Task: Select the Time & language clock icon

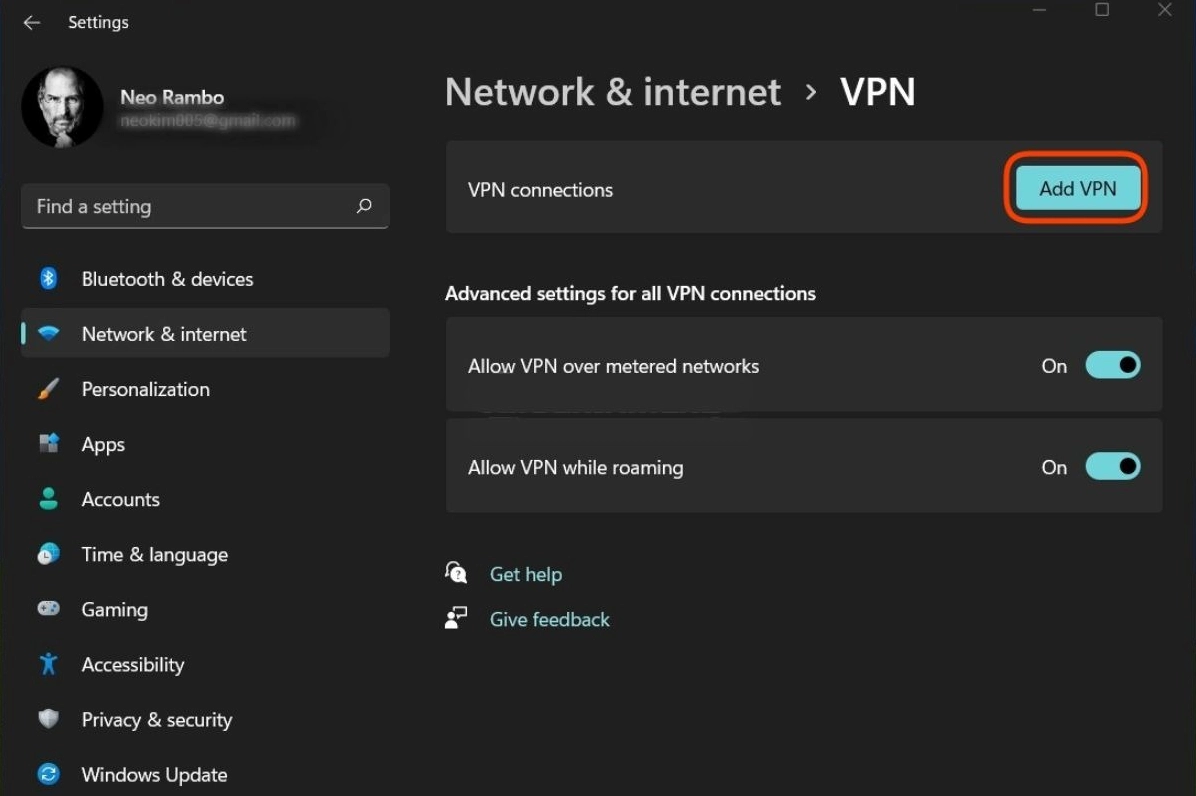Action: 49,554
